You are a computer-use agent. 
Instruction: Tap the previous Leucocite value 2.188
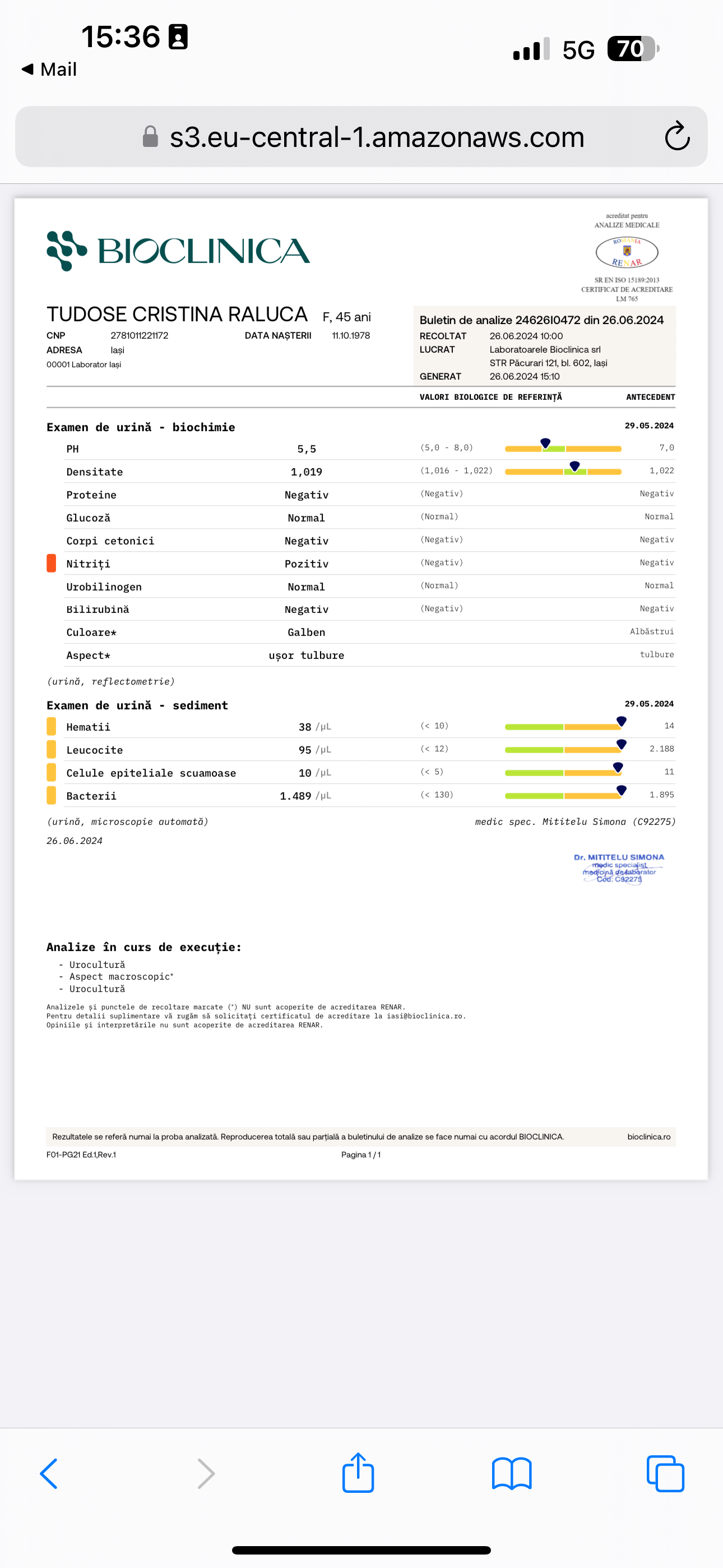661,749
